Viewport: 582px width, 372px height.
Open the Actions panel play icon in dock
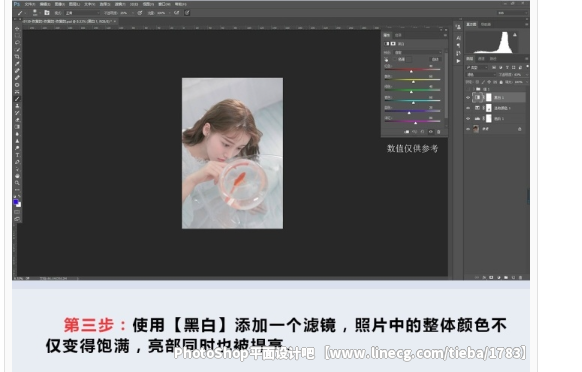[458, 61]
